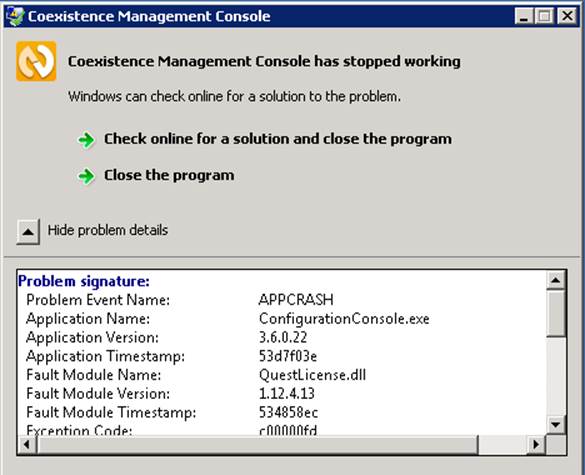Click the vertical scrollbar down arrow
This screenshot has height=475, width=585.
pos(556,424)
